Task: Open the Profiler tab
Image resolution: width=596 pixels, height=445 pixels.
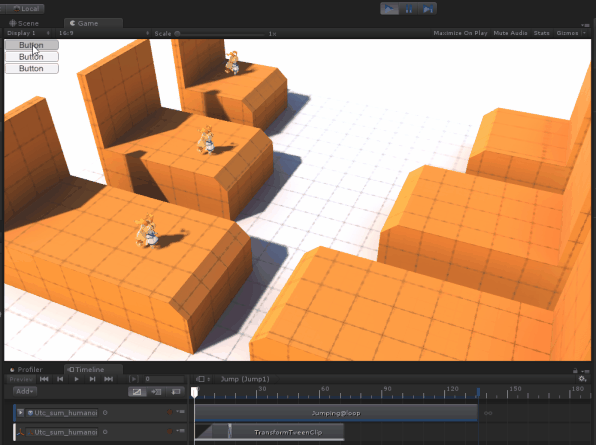Action: [26, 369]
